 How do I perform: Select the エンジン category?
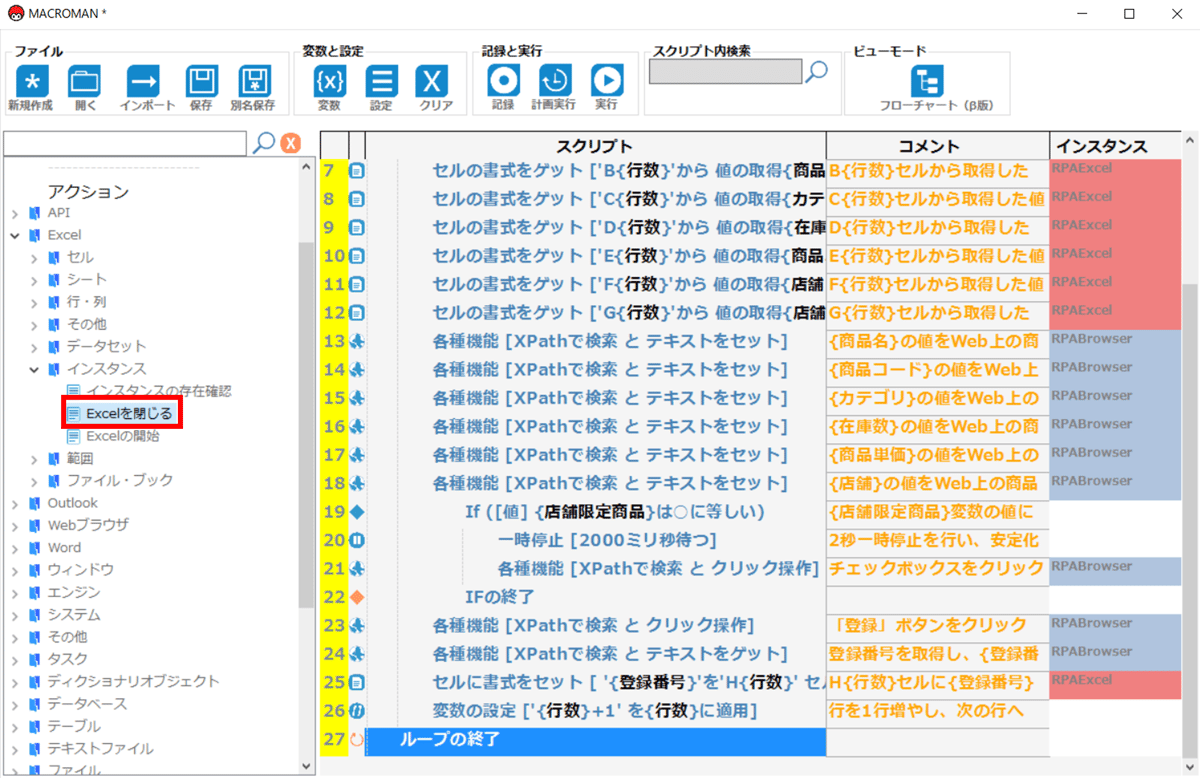pos(74,592)
